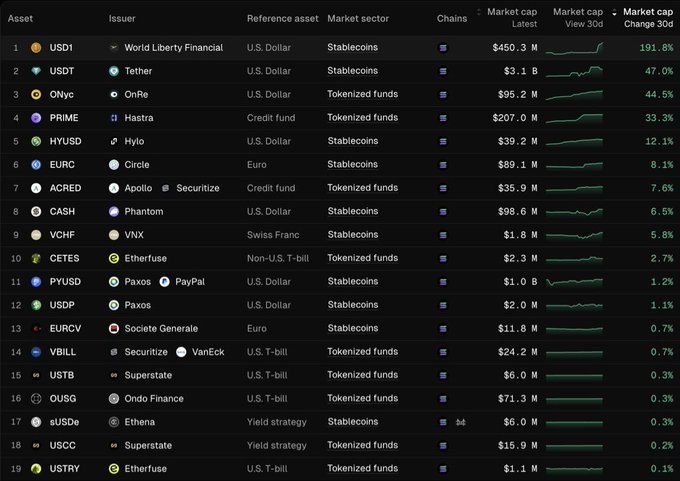Click the USD1 30-day market cap sparkline
The width and height of the screenshot is (680, 481).
(x=575, y=47)
